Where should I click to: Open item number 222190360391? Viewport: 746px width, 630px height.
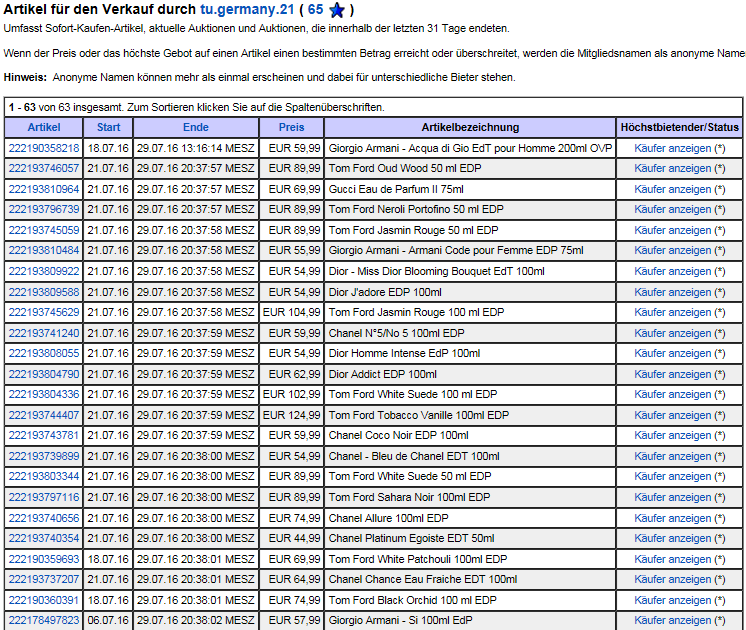[x=44, y=599]
